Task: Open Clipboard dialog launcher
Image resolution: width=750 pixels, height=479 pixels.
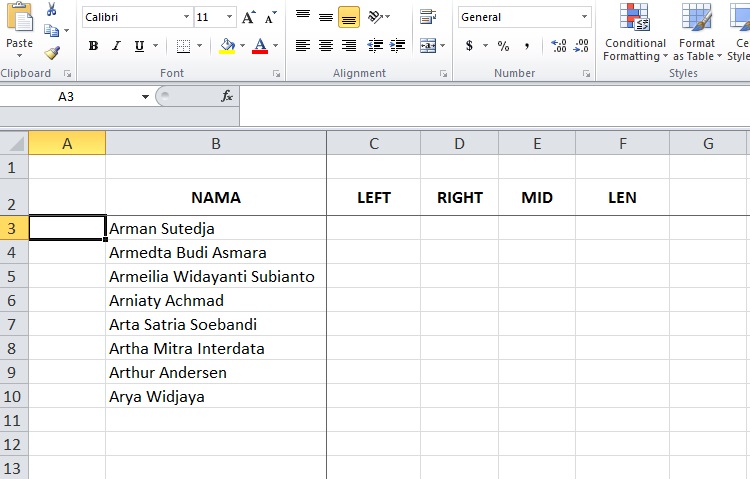Action: tap(67, 74)
